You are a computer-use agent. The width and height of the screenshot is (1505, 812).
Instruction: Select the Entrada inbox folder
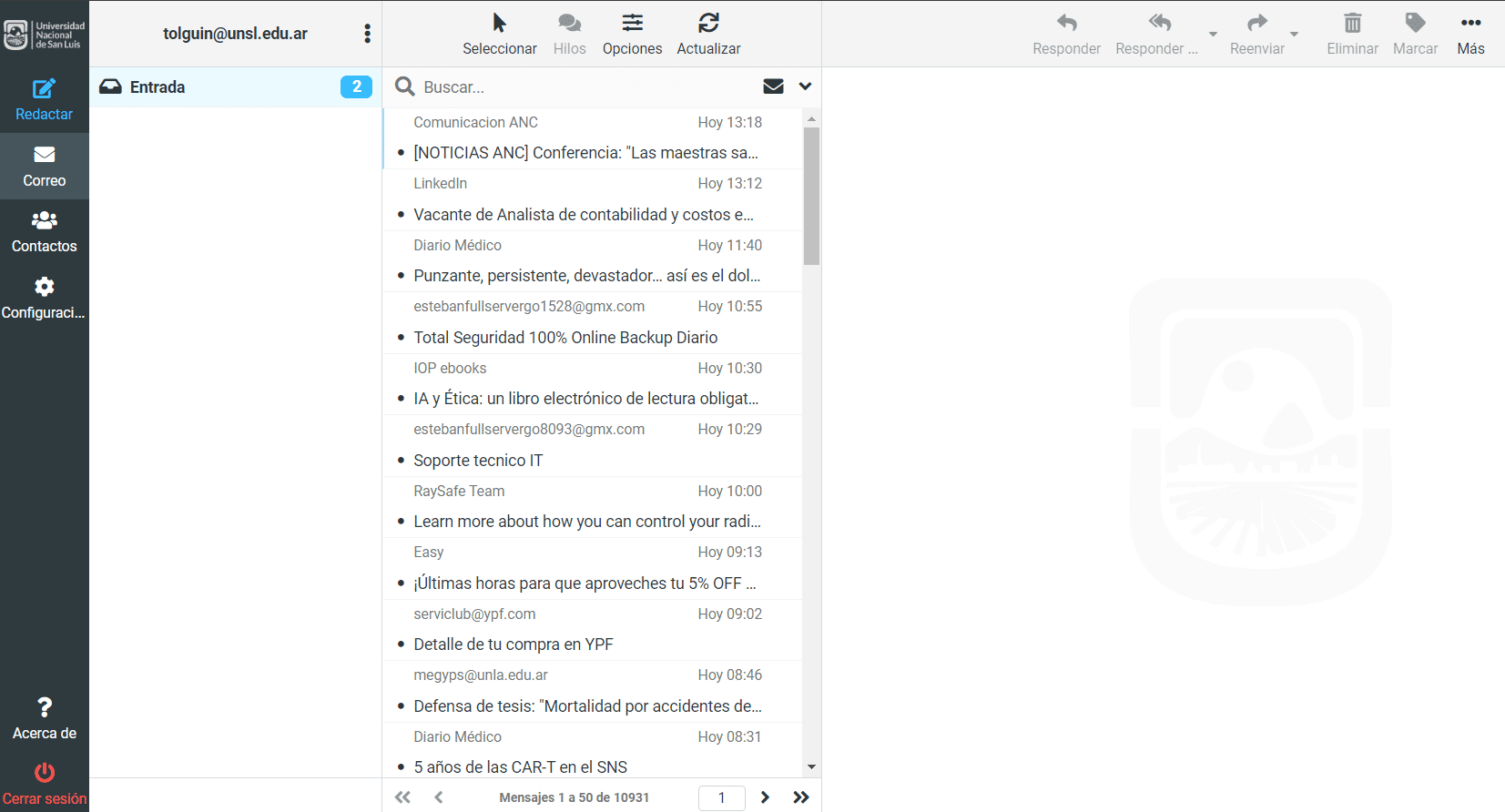point(236,87)
